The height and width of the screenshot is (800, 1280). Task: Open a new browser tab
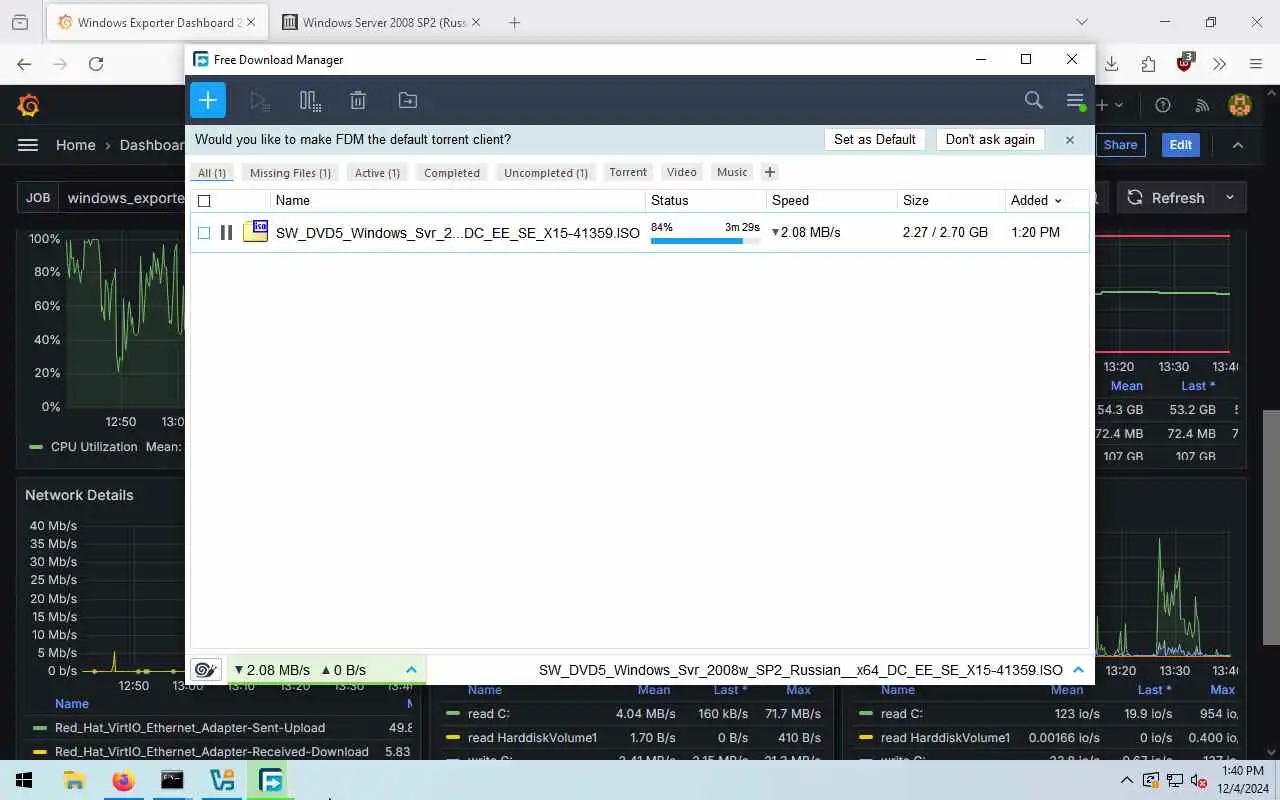point(514,22)
